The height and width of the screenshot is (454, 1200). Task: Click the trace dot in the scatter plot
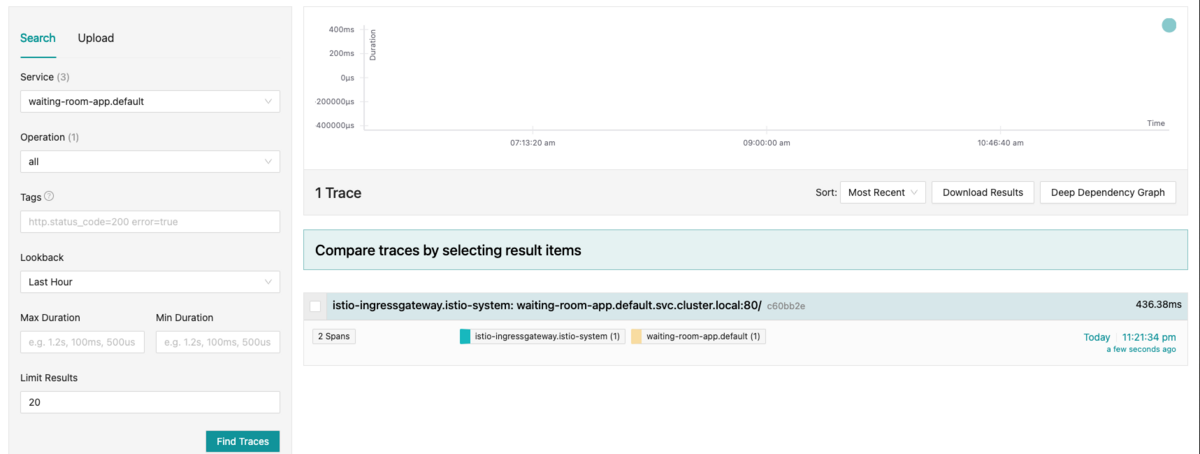point(1169,25)
